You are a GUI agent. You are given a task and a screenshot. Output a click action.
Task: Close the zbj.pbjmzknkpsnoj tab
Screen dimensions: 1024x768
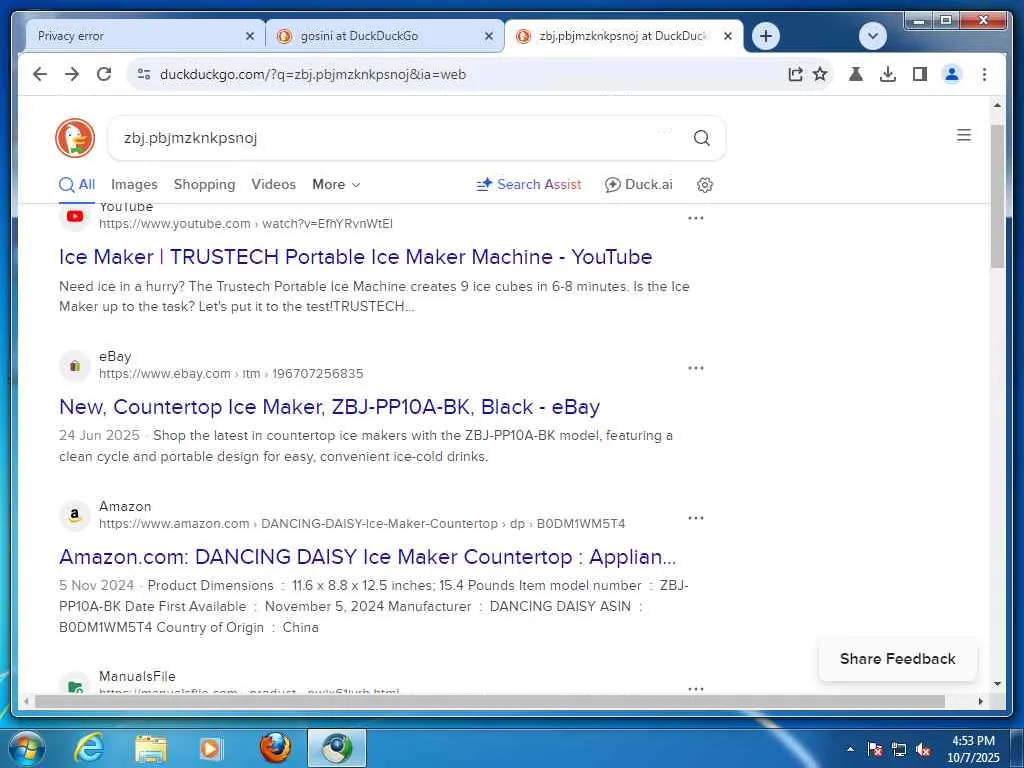click(728, 37)
